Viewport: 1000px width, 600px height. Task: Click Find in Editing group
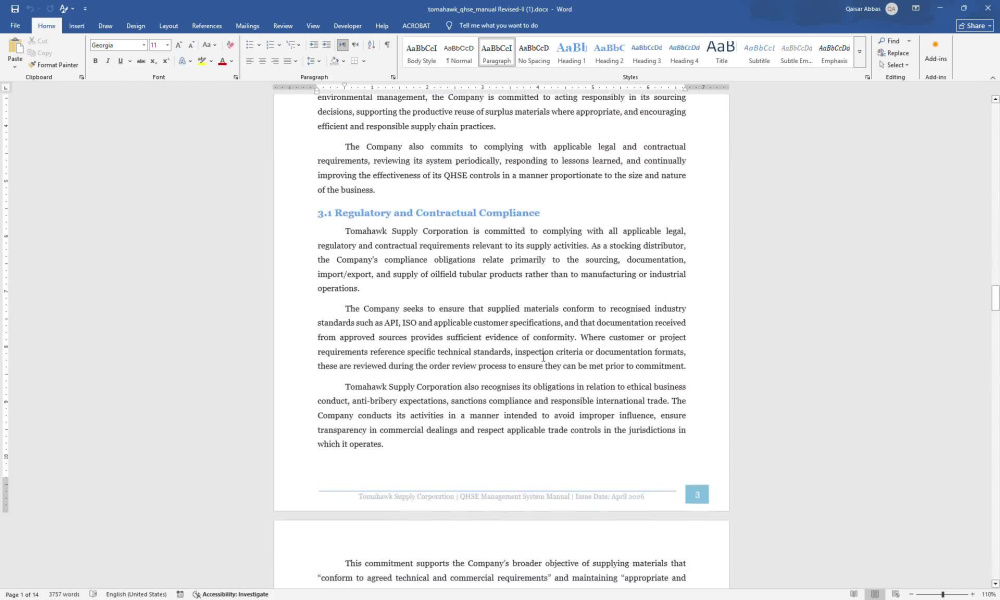tap(889, 41)
